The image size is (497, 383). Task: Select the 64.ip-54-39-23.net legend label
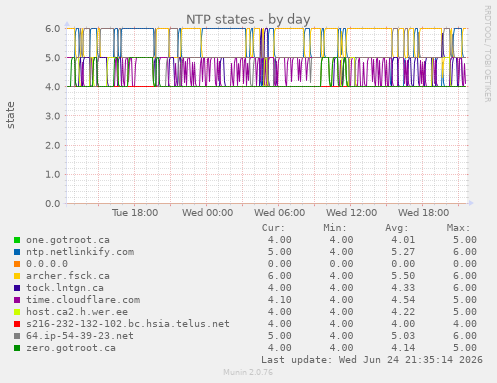tap(80, 336)
